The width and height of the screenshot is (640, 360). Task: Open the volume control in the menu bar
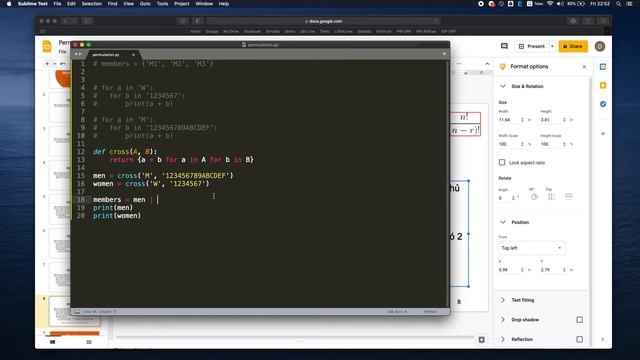(x=560, y=4)
